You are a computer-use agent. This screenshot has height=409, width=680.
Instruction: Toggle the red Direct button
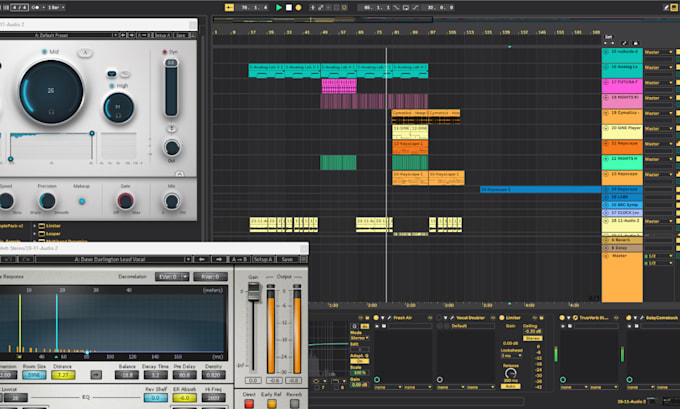point(249,404)
